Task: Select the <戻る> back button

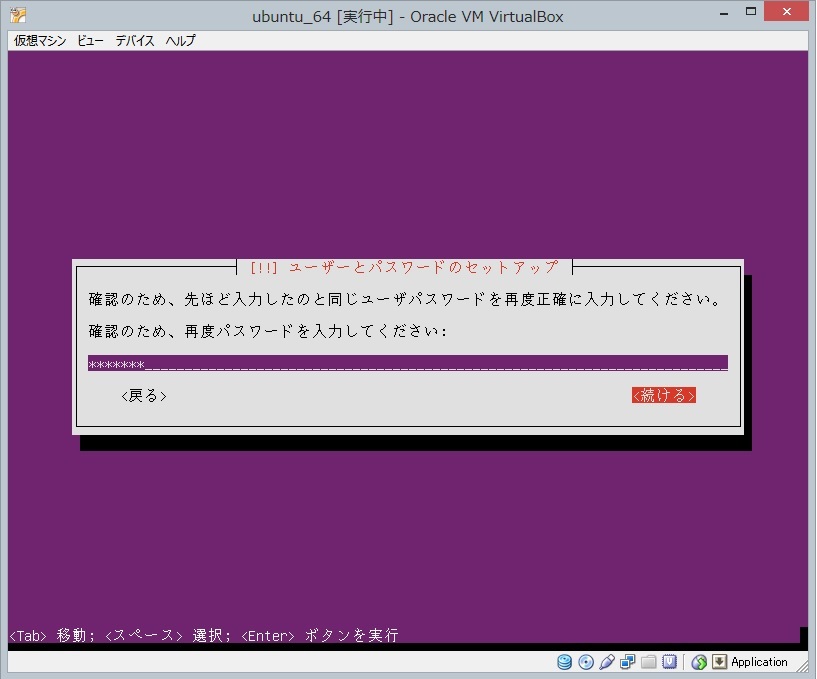Action: point(144,396)
